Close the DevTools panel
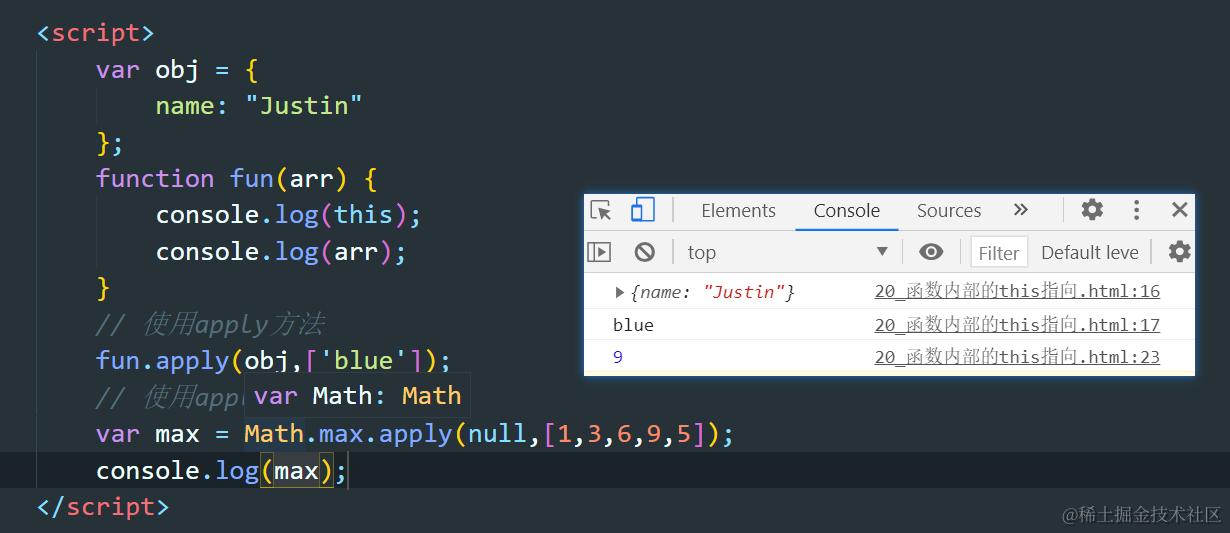Viewport: 1230px width, 533px height. [x=1180, y=210]
